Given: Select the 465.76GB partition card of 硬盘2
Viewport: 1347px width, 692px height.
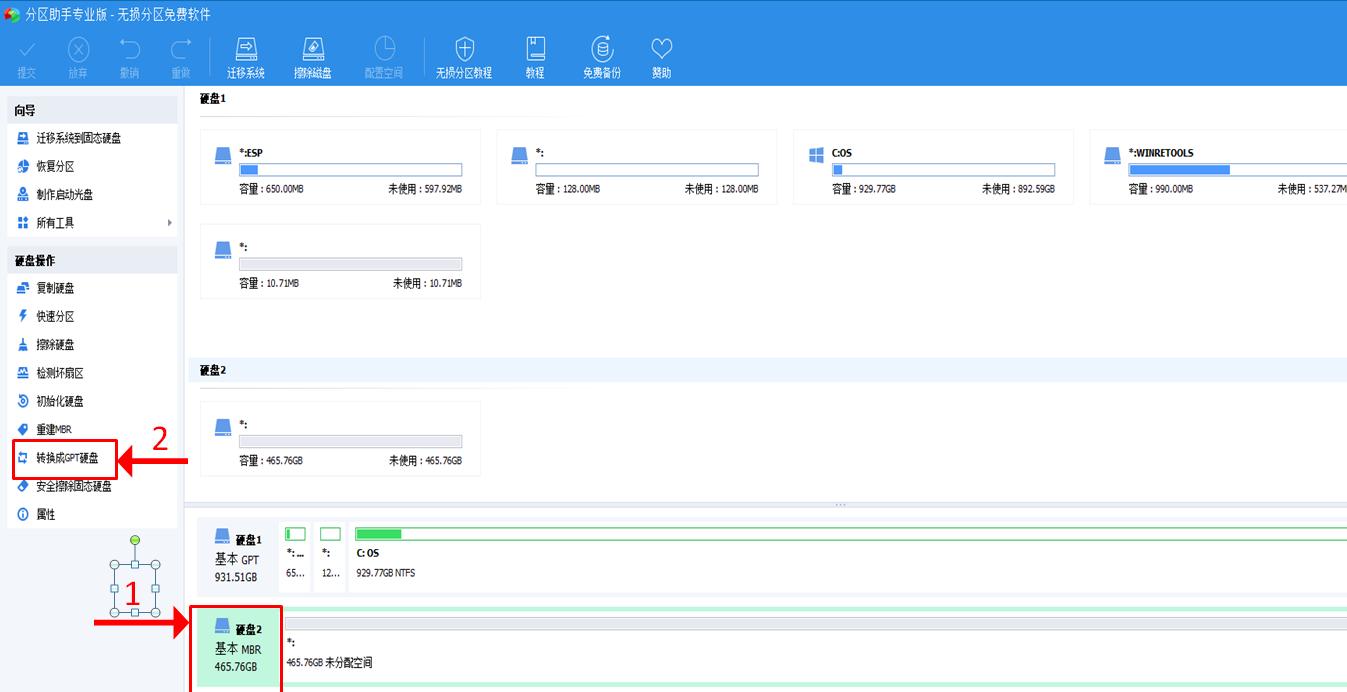Looking at the screenshot, I should coord(340,438).
